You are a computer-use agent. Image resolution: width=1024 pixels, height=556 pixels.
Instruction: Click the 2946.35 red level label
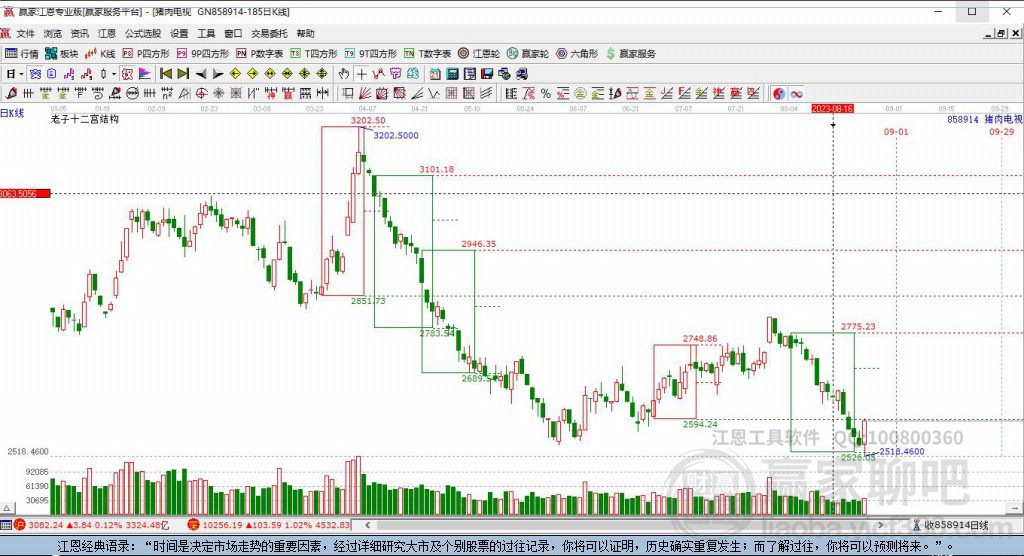479,244
